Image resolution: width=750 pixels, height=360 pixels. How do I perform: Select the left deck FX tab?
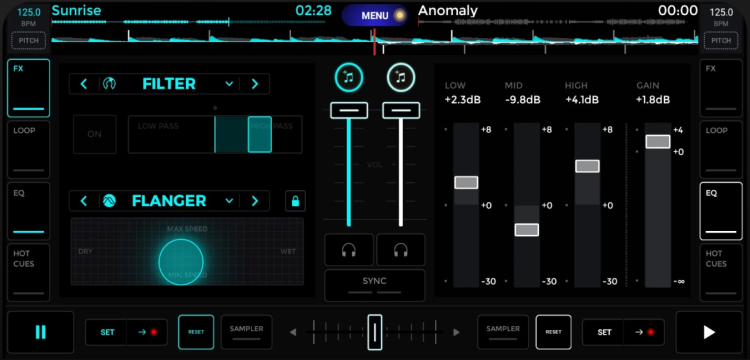[29, 88]
